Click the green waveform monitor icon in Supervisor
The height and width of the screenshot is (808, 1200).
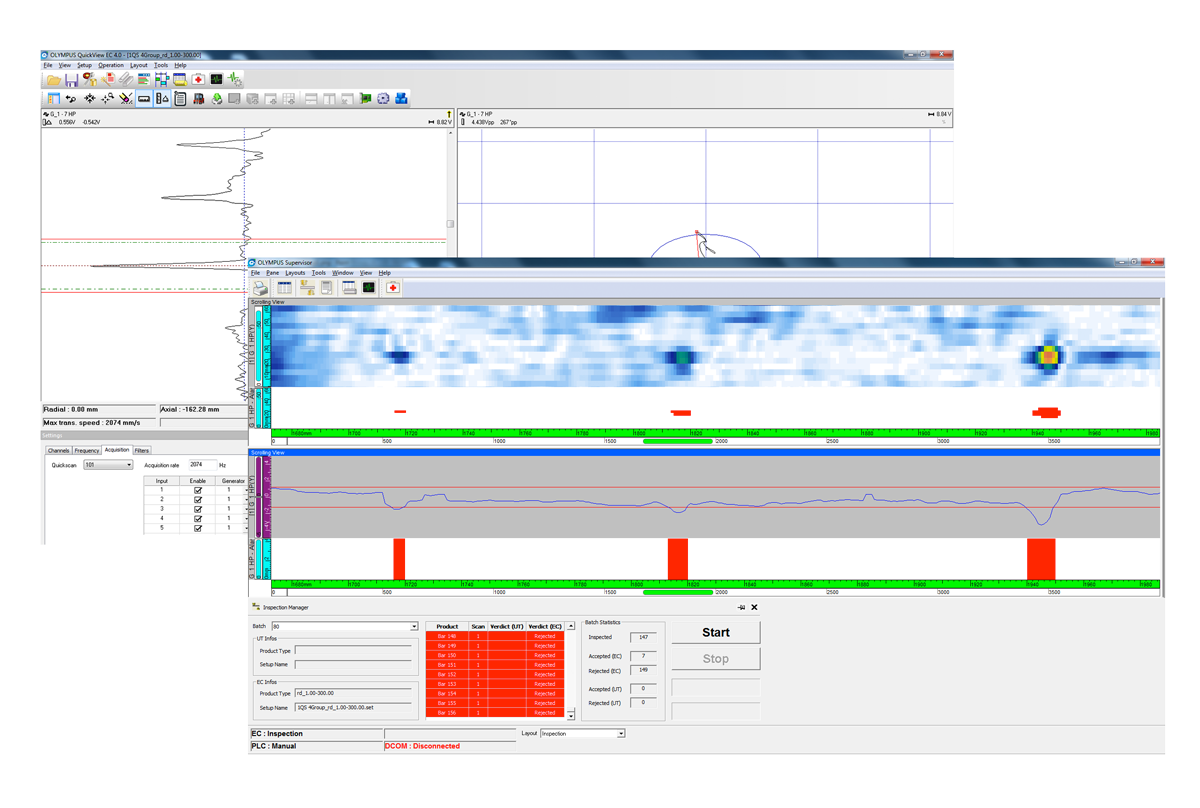pyautogui.click(x=369, y=288)
